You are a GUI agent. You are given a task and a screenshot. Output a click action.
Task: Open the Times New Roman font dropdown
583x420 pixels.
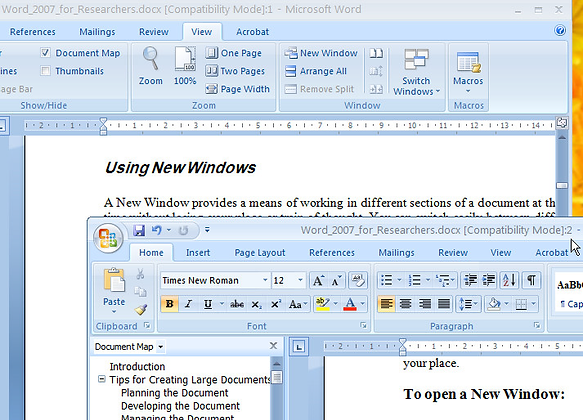click(265, 280)
